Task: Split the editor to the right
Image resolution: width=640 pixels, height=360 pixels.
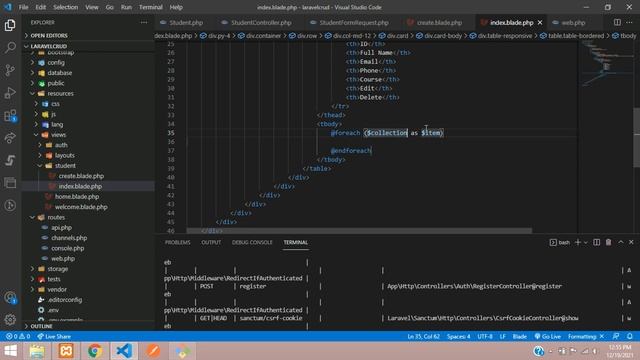Action: click(617, 22)
